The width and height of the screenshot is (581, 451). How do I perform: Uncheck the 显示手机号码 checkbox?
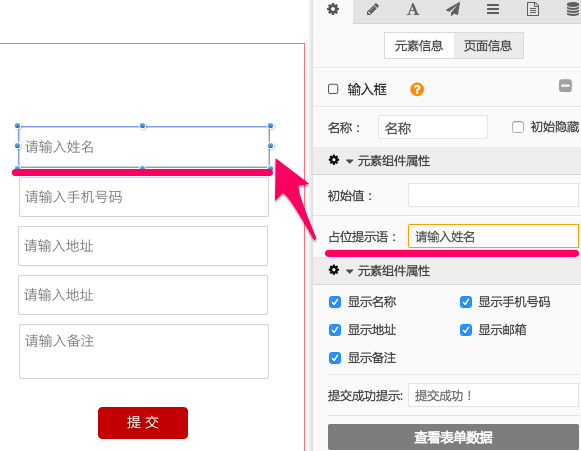[x=466, y=302]
